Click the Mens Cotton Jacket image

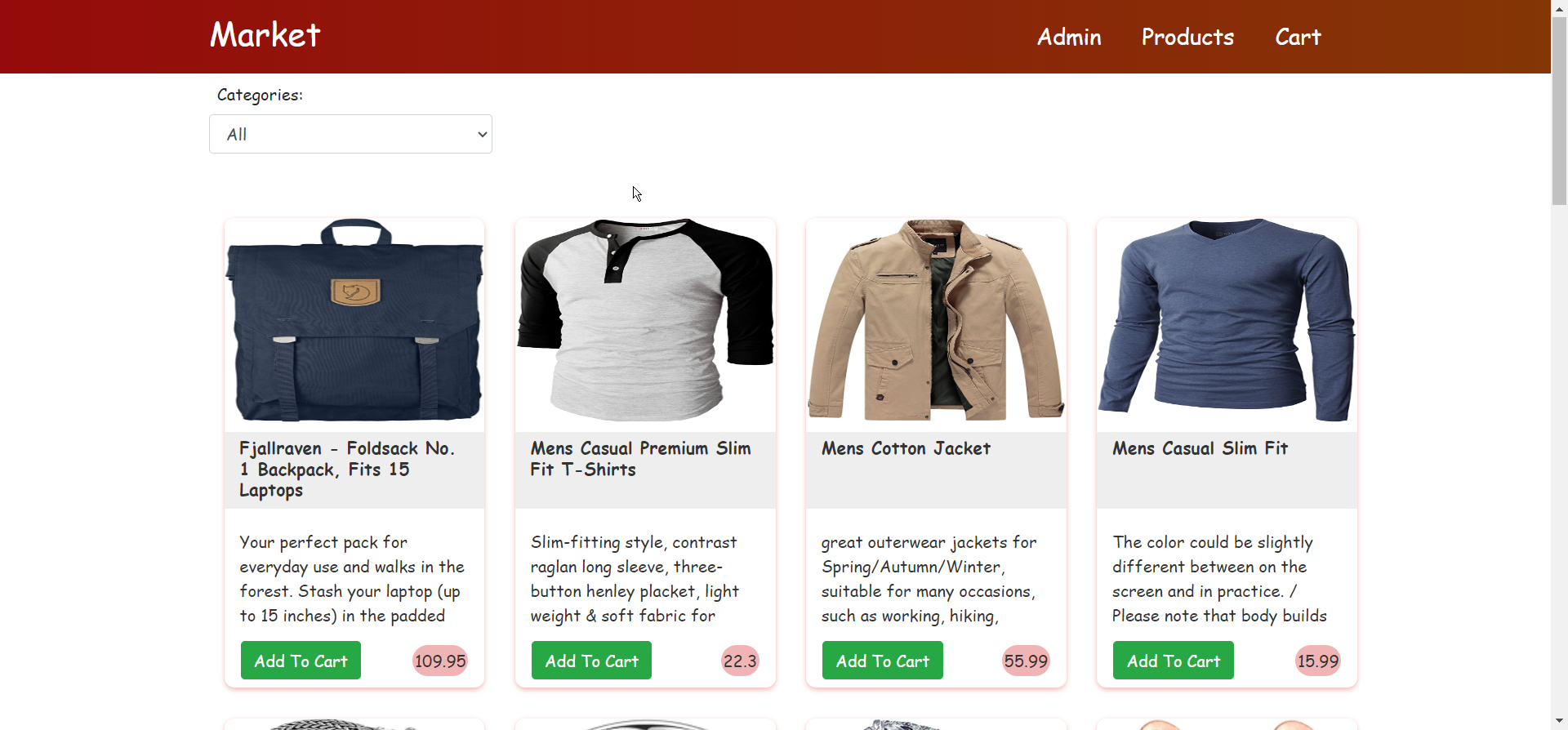[x=936, y=321]
